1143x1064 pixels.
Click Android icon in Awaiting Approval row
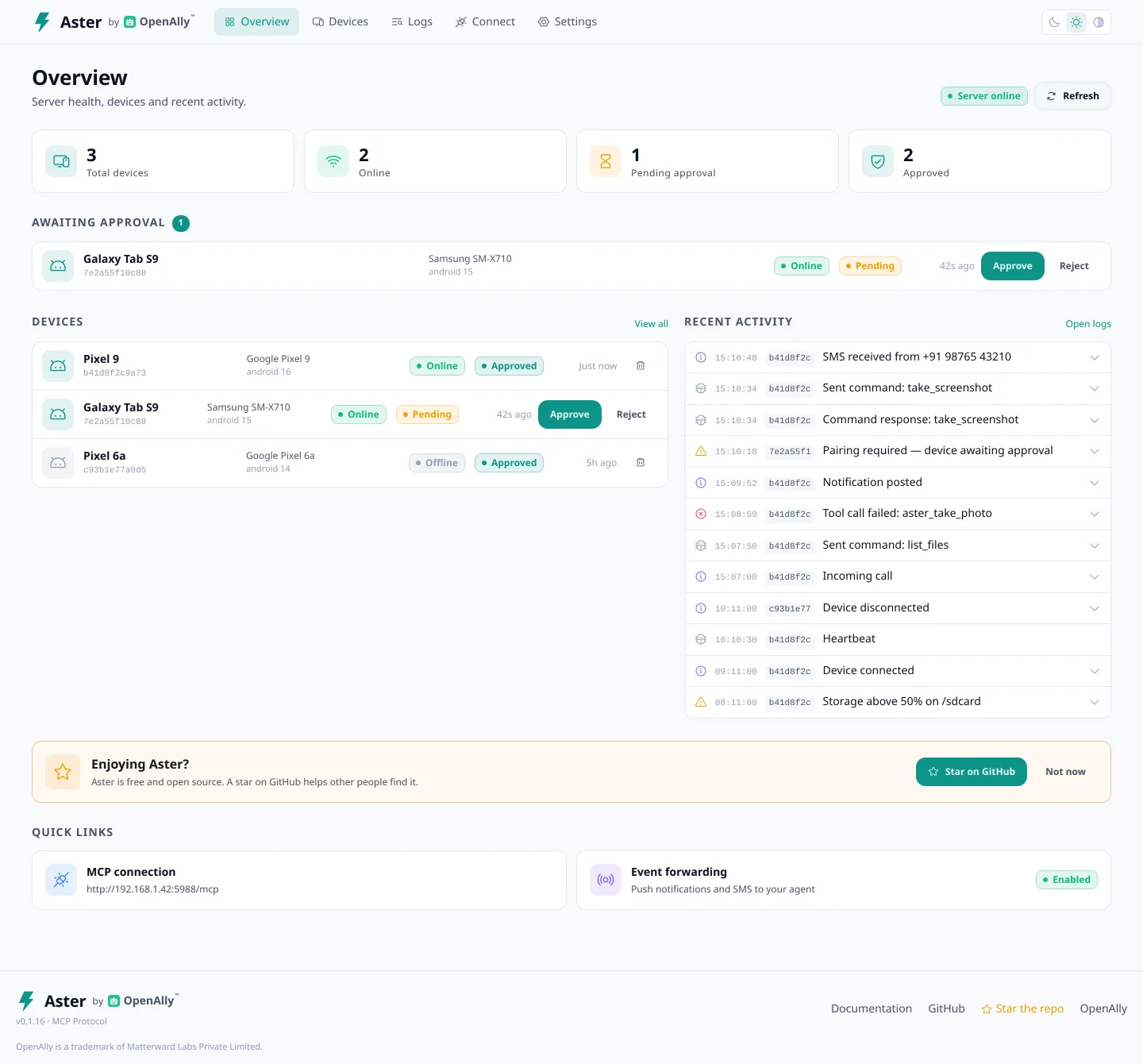coord(58,266)
